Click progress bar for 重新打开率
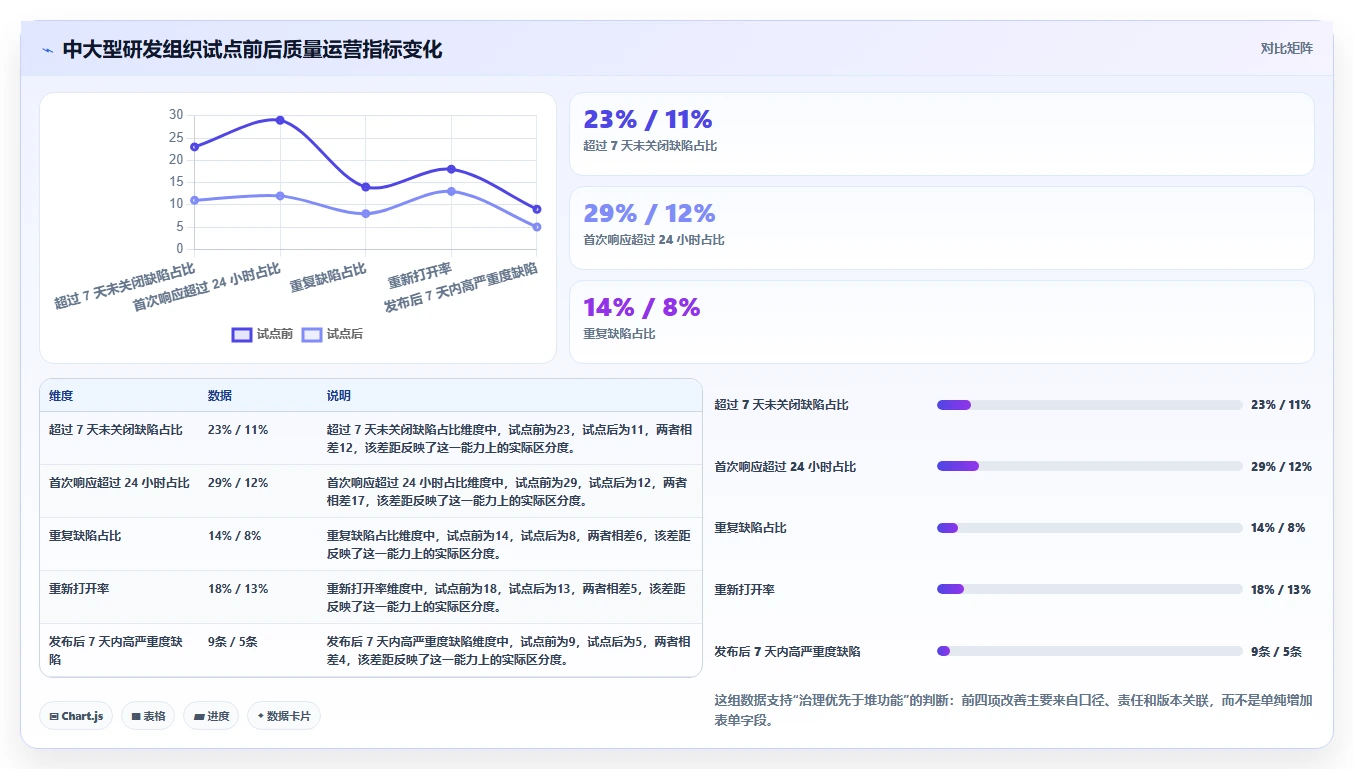This screenshot has height=769, width=1354. (1089, 589)
